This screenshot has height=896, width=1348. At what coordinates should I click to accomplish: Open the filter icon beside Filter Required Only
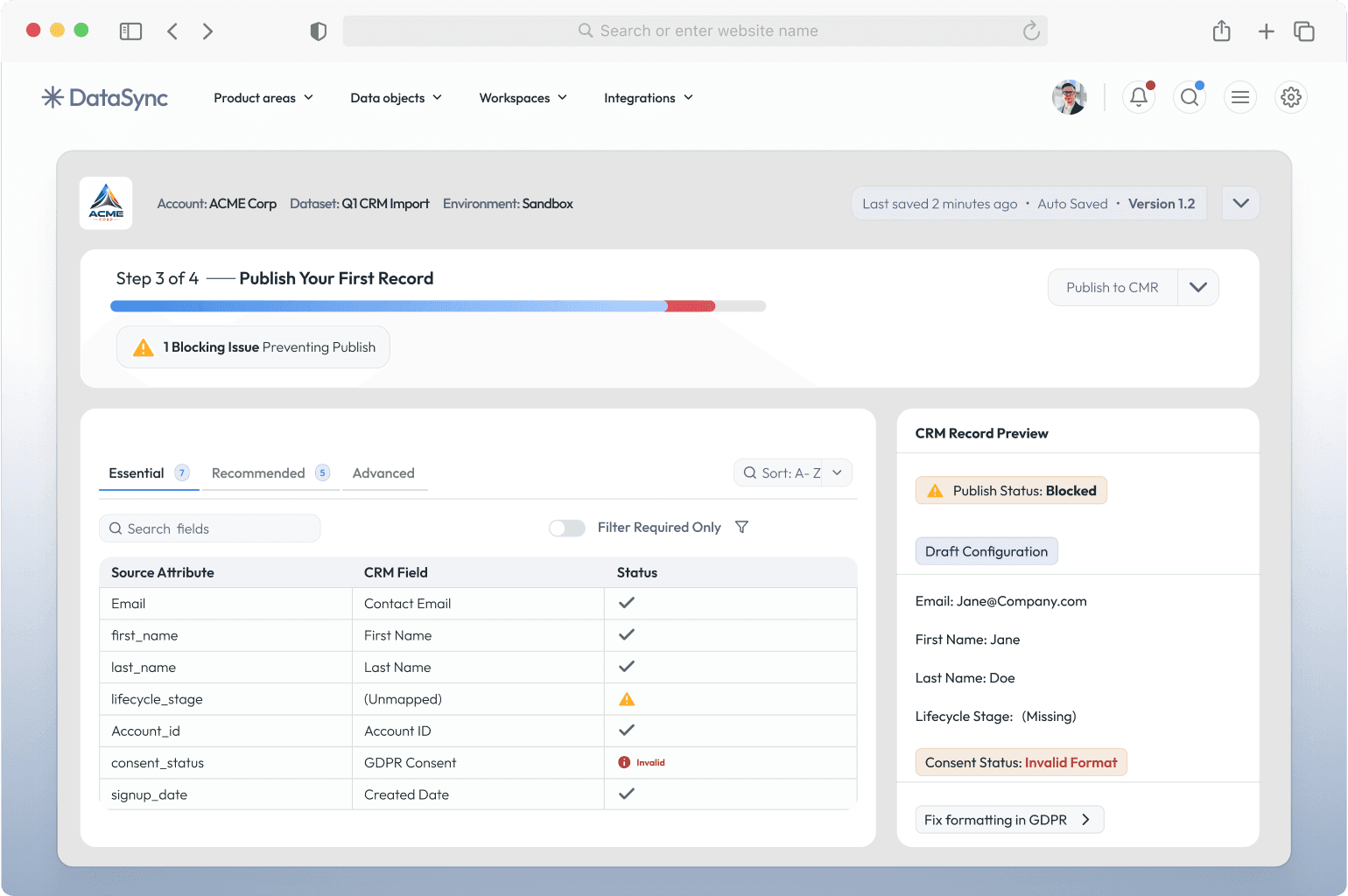coord(741,527)
